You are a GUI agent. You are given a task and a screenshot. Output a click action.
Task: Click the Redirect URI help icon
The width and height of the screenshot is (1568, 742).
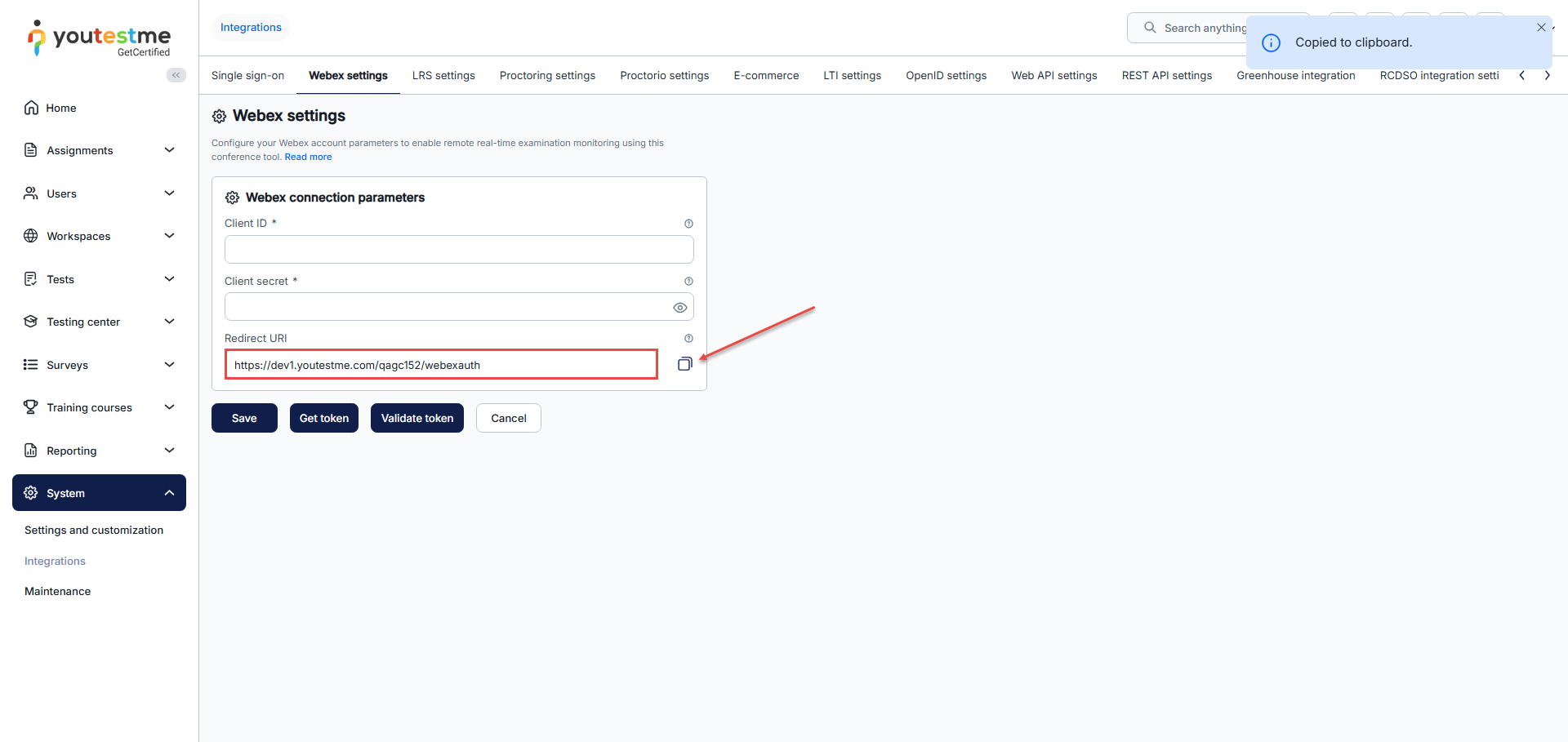click(688, 339)
